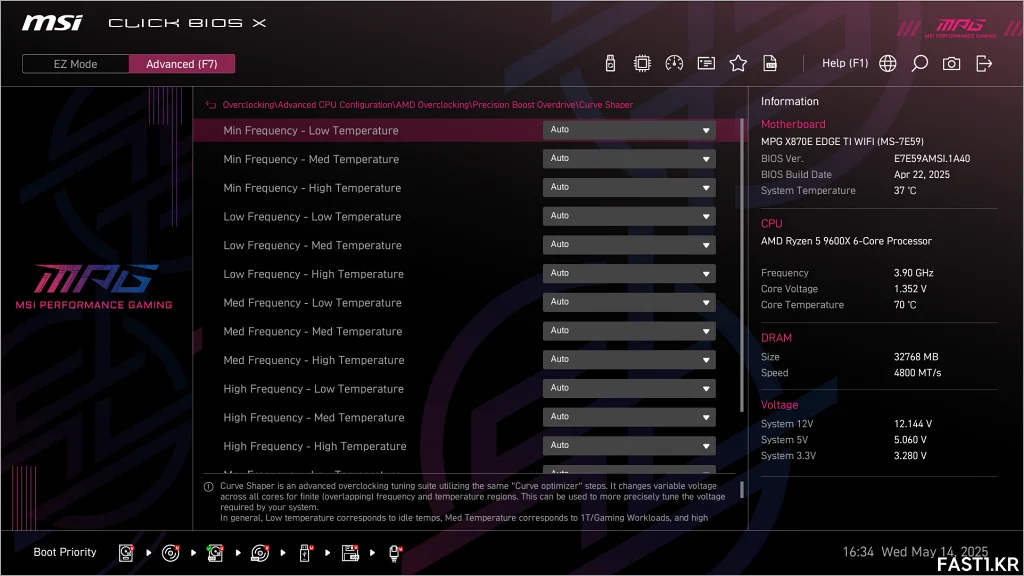Viewport: 1024px width, 576px height.
Task: Open Low Frequency - High Temperature dropdown
Action: click(629, 274)
